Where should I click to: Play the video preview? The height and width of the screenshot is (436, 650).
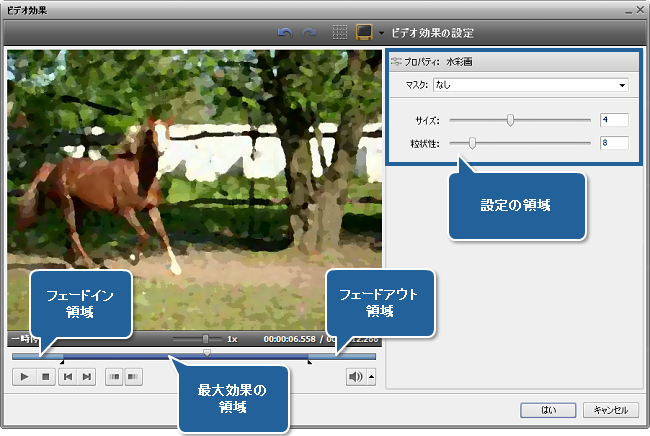pos(24,377)
